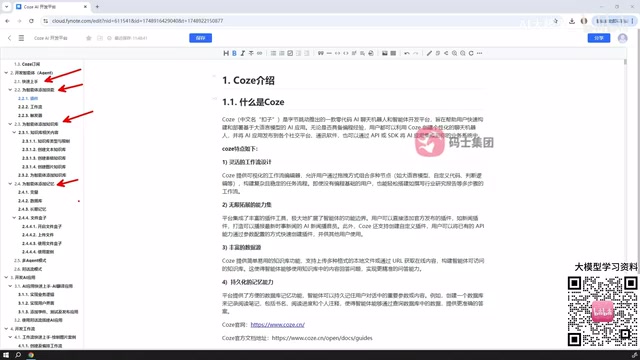Insert a table into the document
640x360 pixels.
pyautogui.click(x=393, y=53)
